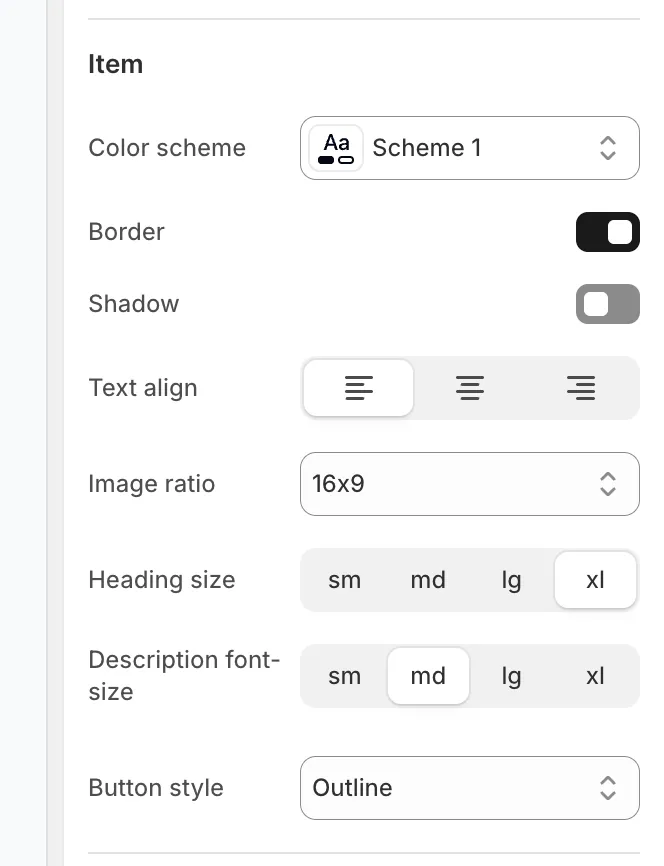Click the chevron on the Image ratio selector
Viewport: 664px width, 866px height.
(608, 484)
